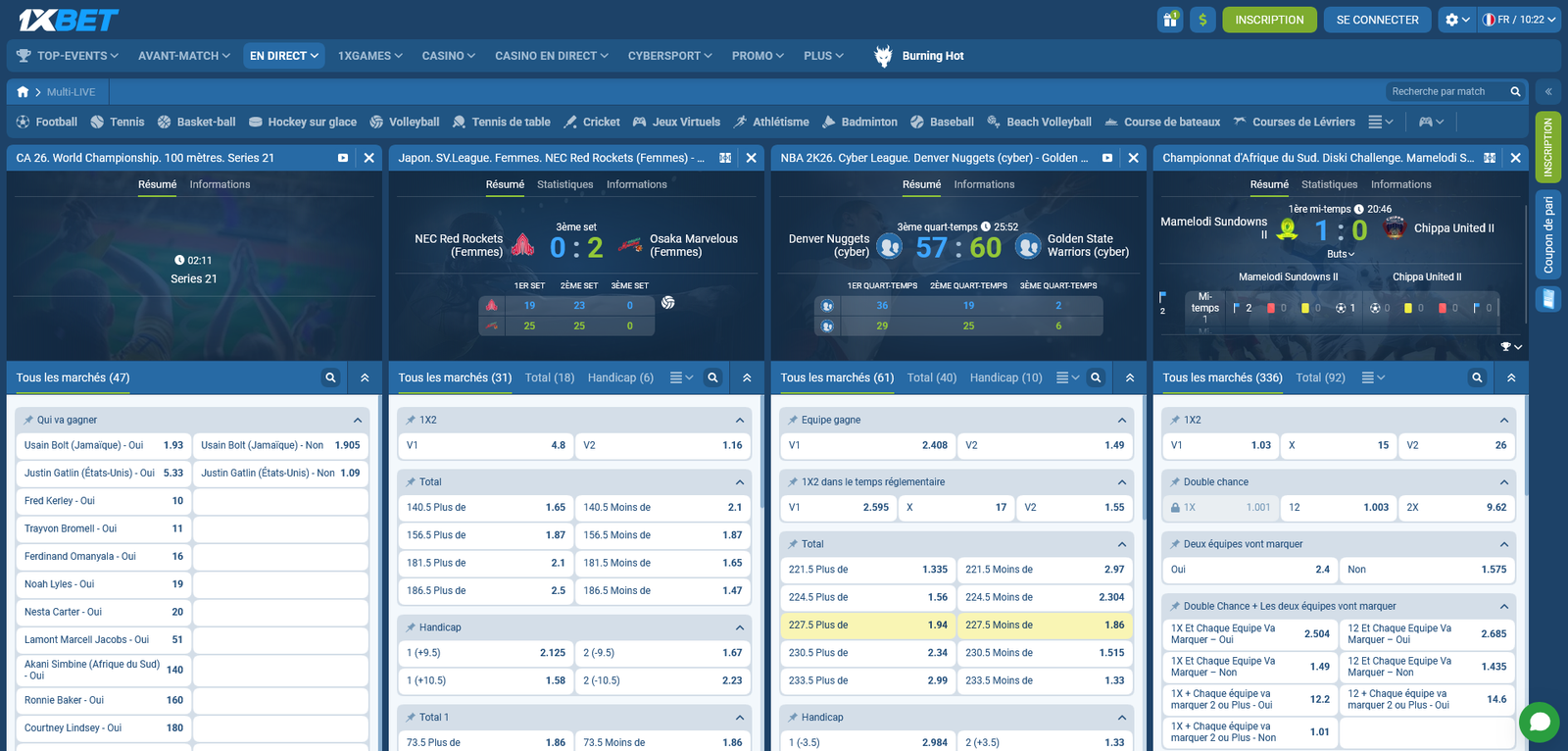Open field view icon in Diski Challenge panel
This screenshot has height=751, width=1568.
pos(1490,158)
